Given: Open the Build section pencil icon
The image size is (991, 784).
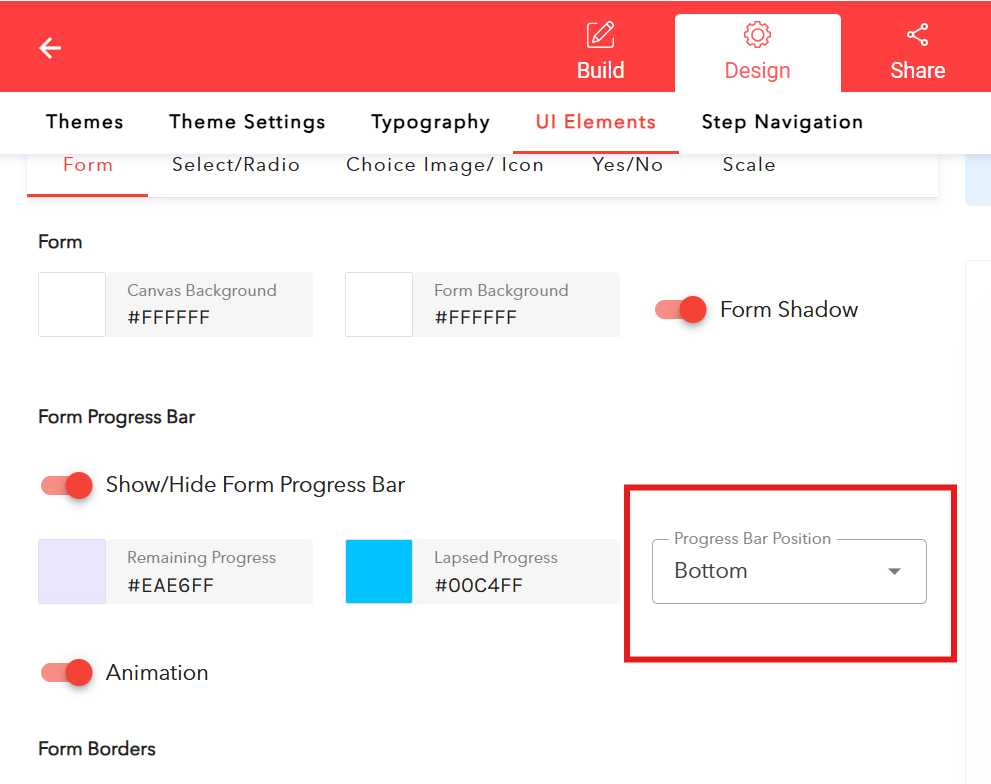Looking at the screenshot, I should pos(600,35).
